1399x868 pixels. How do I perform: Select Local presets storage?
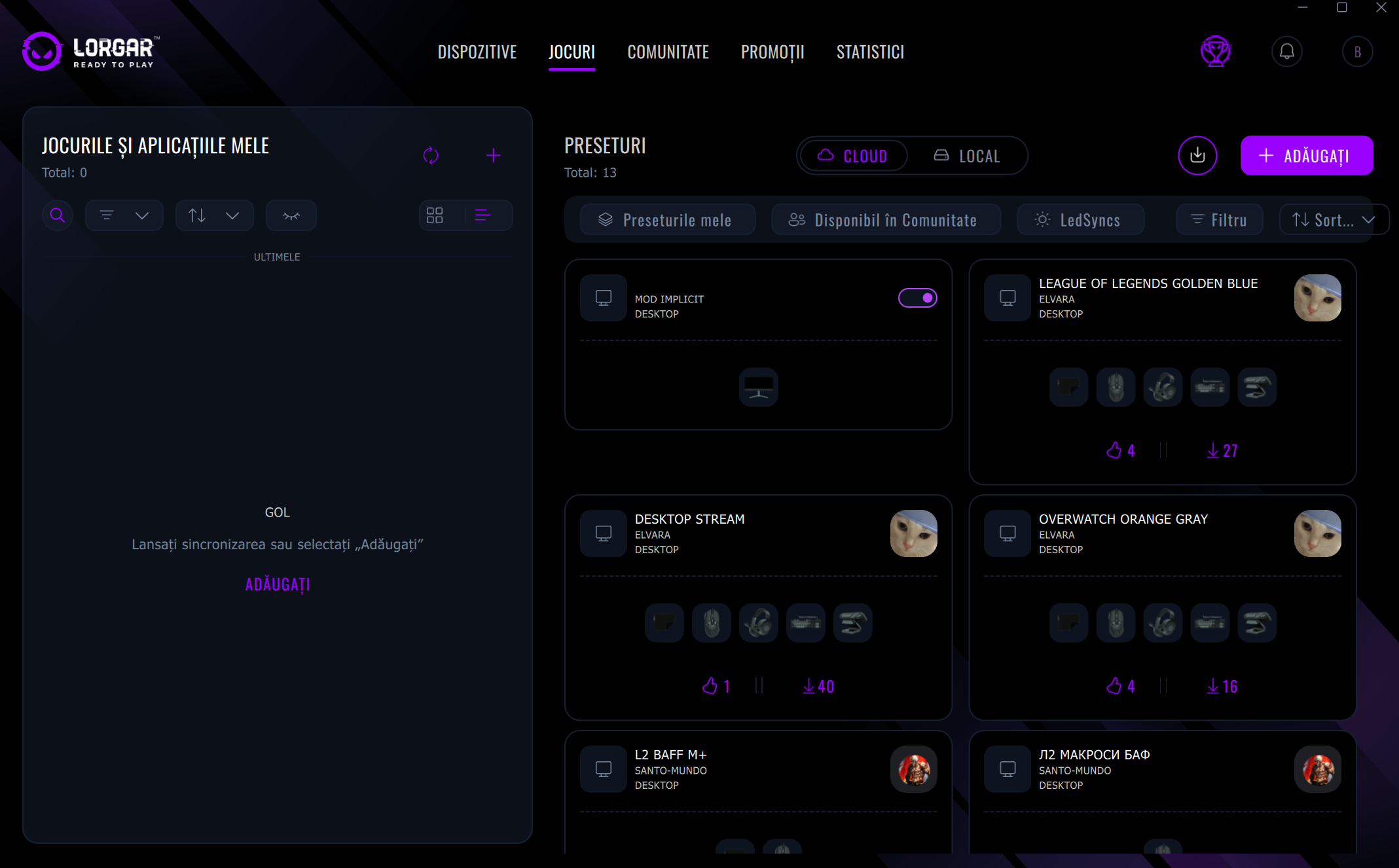click(x=968, y=156)
